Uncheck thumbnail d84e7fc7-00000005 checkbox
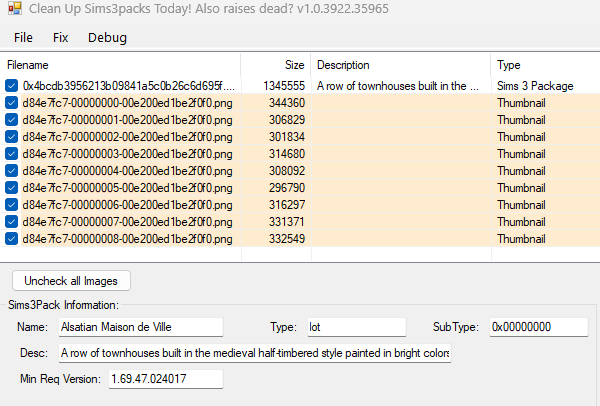 pyautogui.click(x=12, y=188)
